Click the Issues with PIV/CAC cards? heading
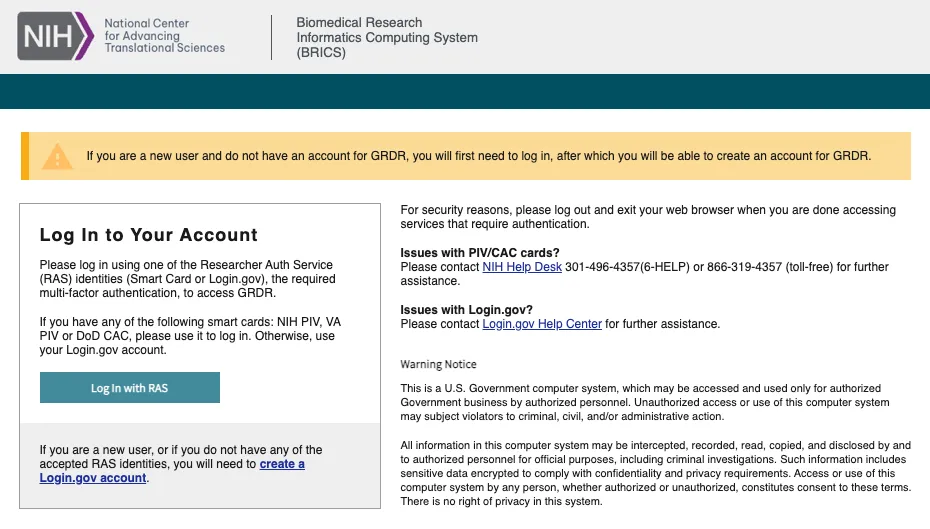 coord(479,253)
